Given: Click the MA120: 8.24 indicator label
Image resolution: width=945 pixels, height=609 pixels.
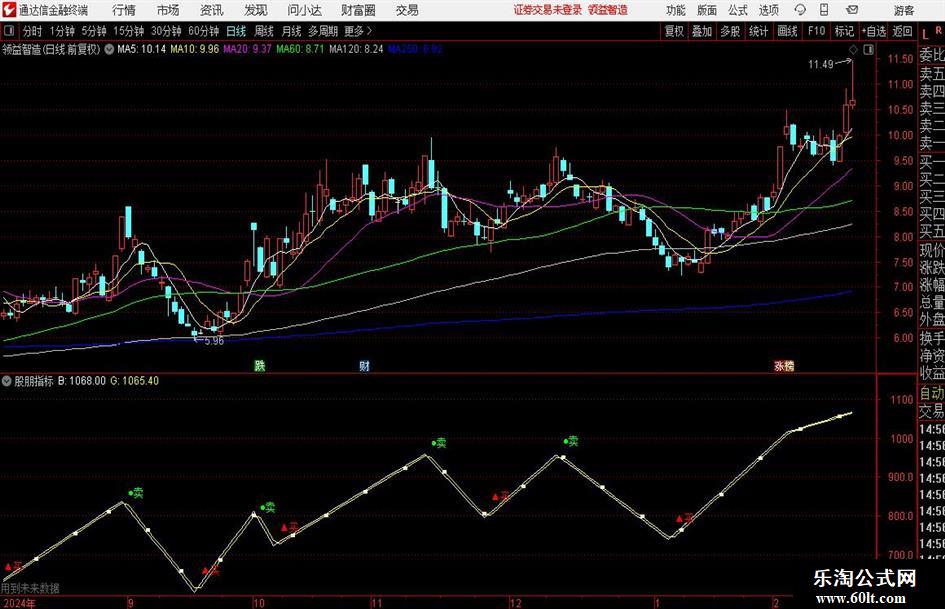Looking at the screenshot, I should (x=356, y=49).
